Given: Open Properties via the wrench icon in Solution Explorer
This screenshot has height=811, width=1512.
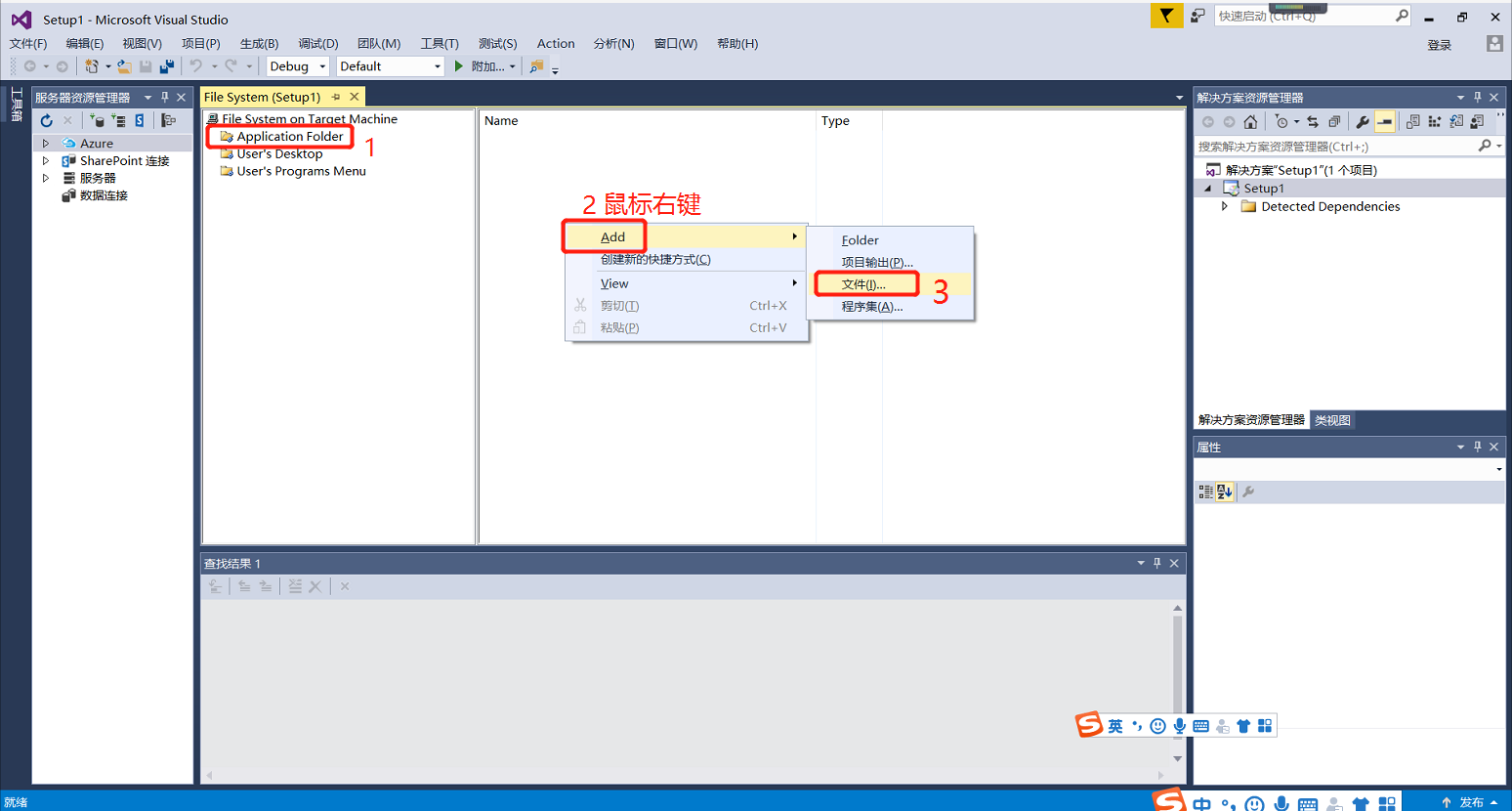Looking at the screenshot, I should point(1362,122).
